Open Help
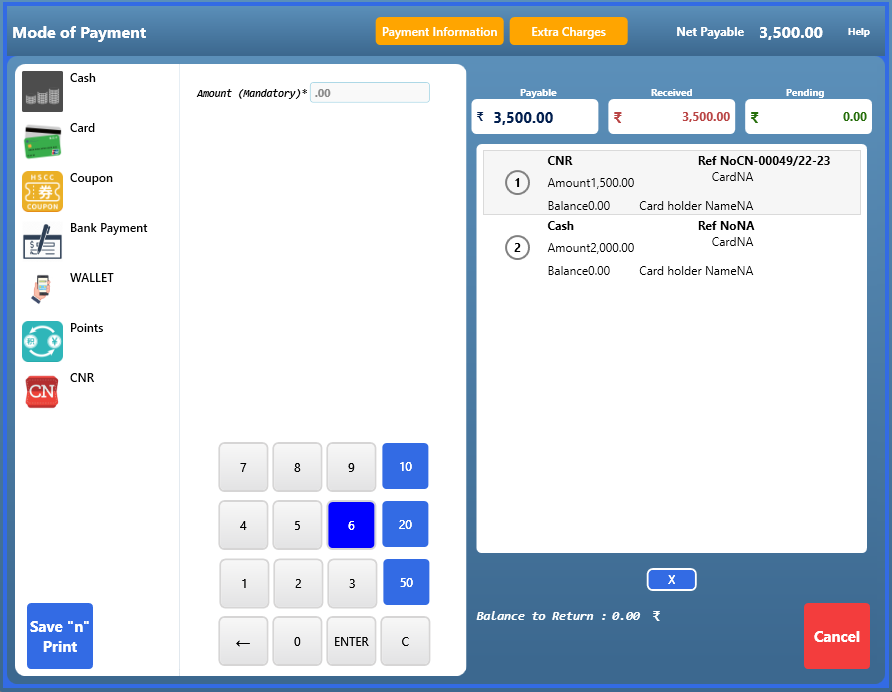Screen dimensions: 892x692 coord(858,32)
